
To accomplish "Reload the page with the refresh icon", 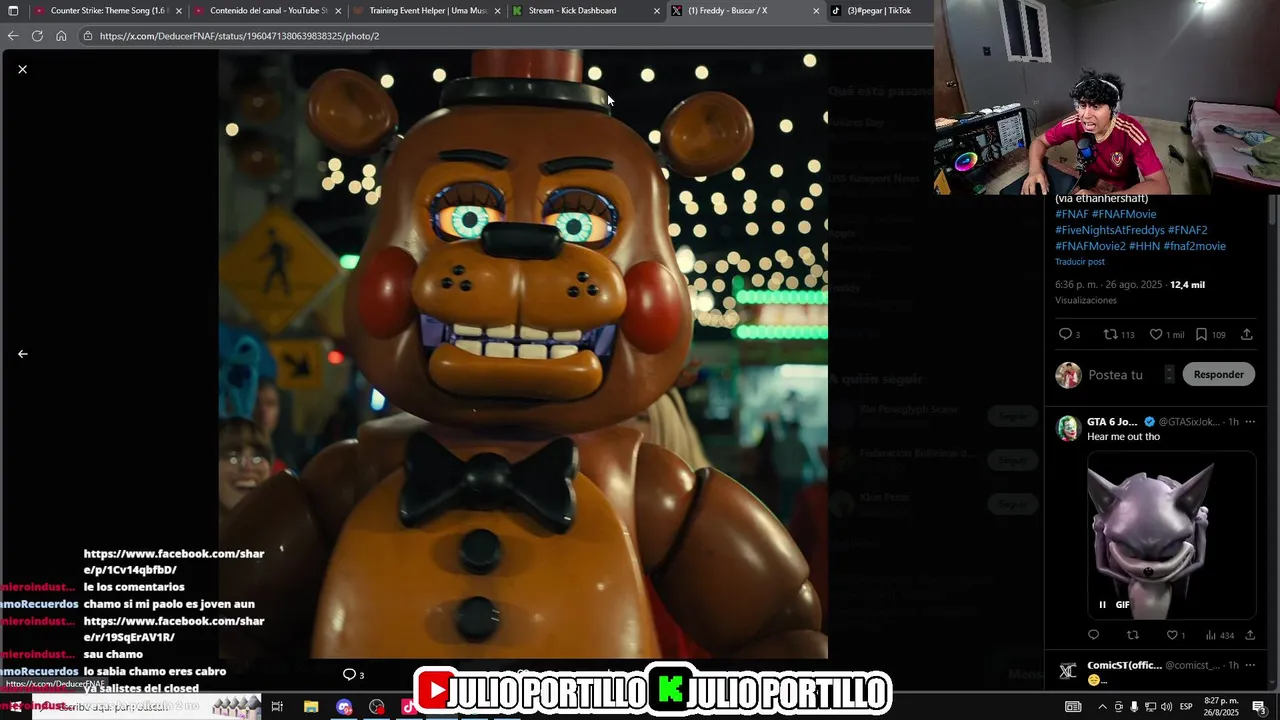I will pos(37,36).
